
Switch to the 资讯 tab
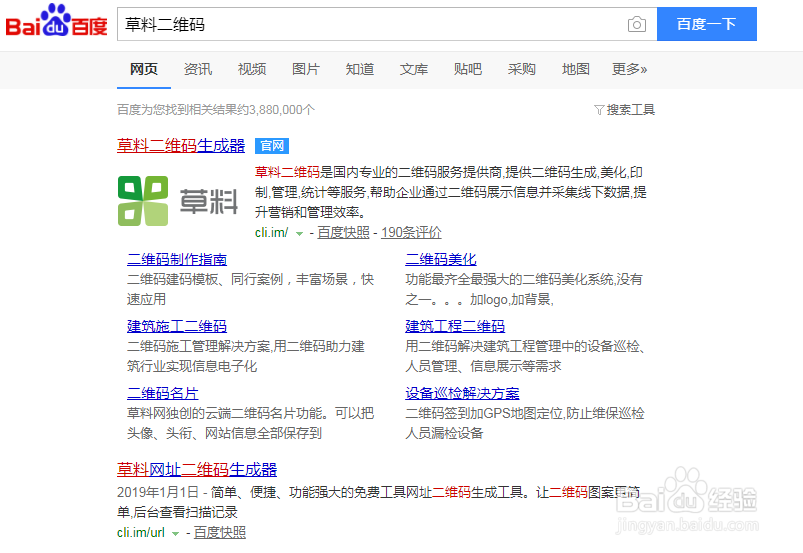pos(198,69)
